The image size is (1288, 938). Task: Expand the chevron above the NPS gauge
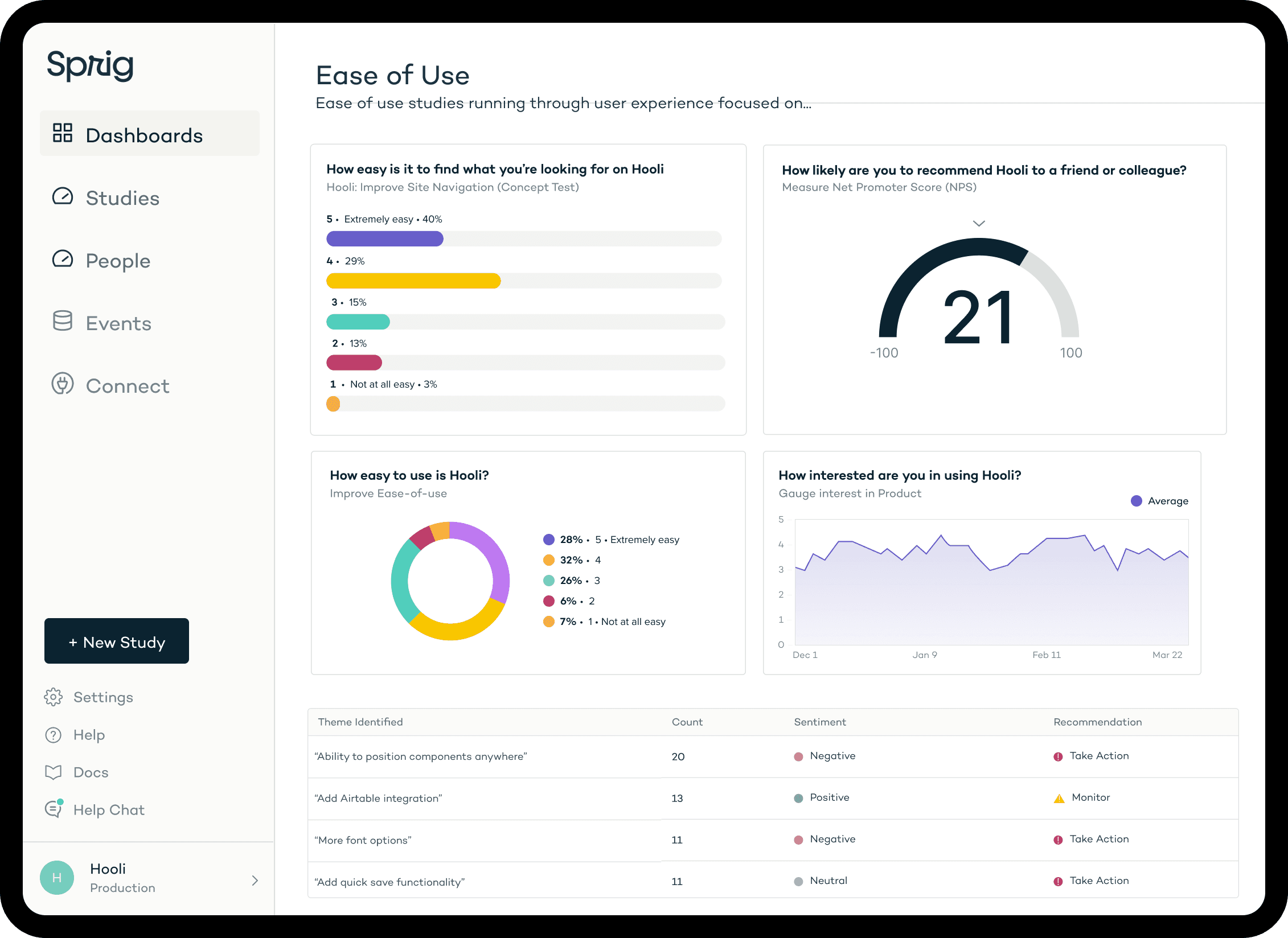[x=979, y=223]
